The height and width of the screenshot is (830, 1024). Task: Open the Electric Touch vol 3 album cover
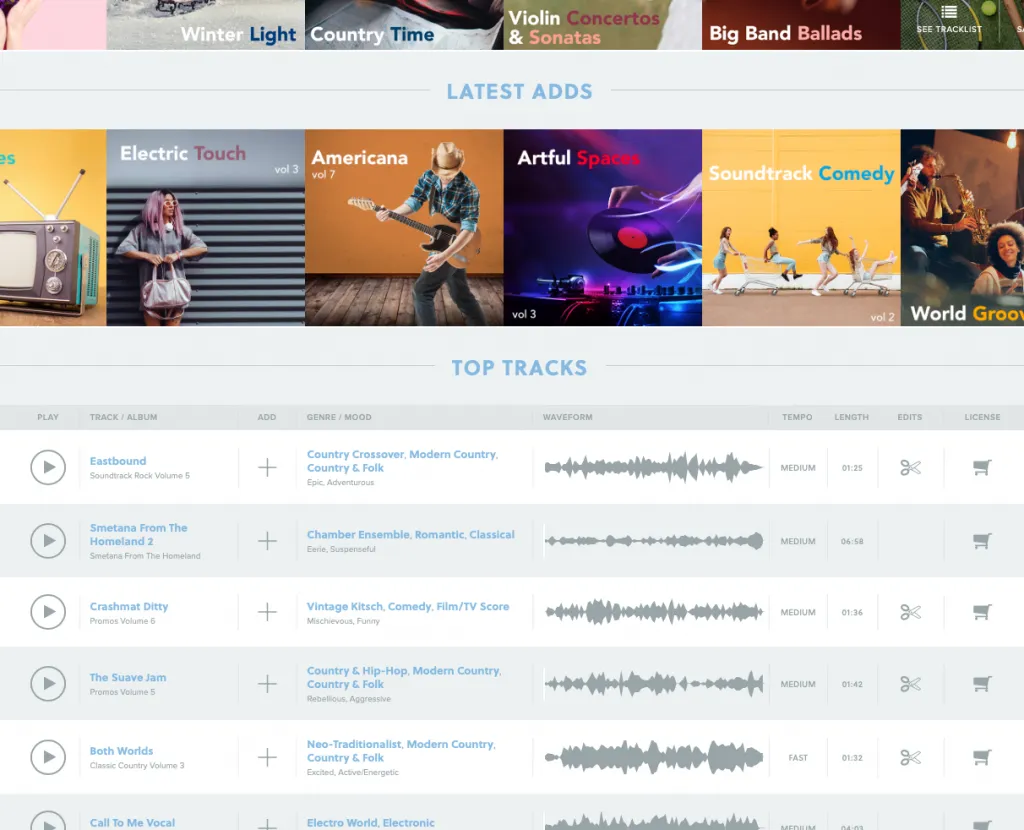pos(206,227)
